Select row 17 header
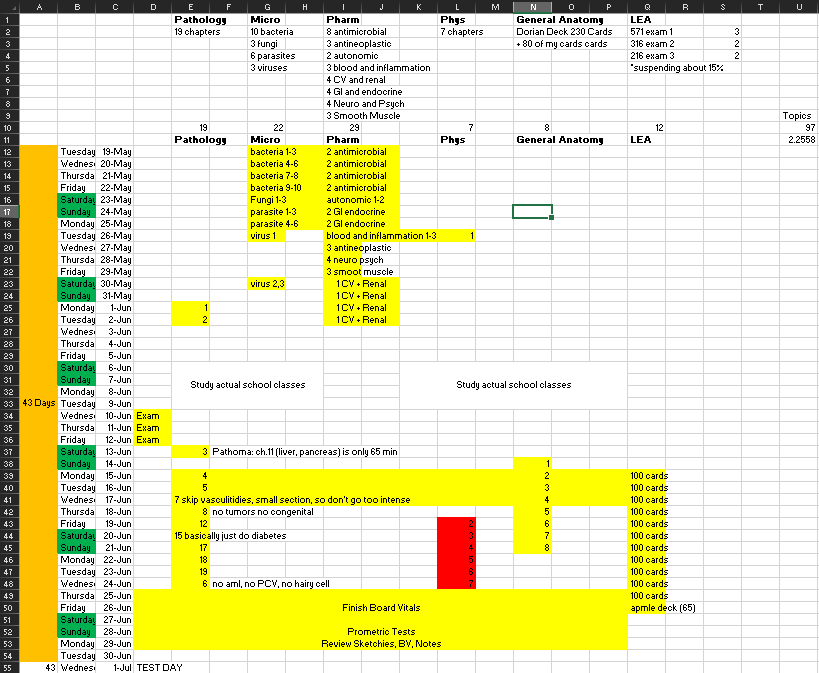Image resolution: width=819 pixels, height=673 pixels. tap(9, 212)
